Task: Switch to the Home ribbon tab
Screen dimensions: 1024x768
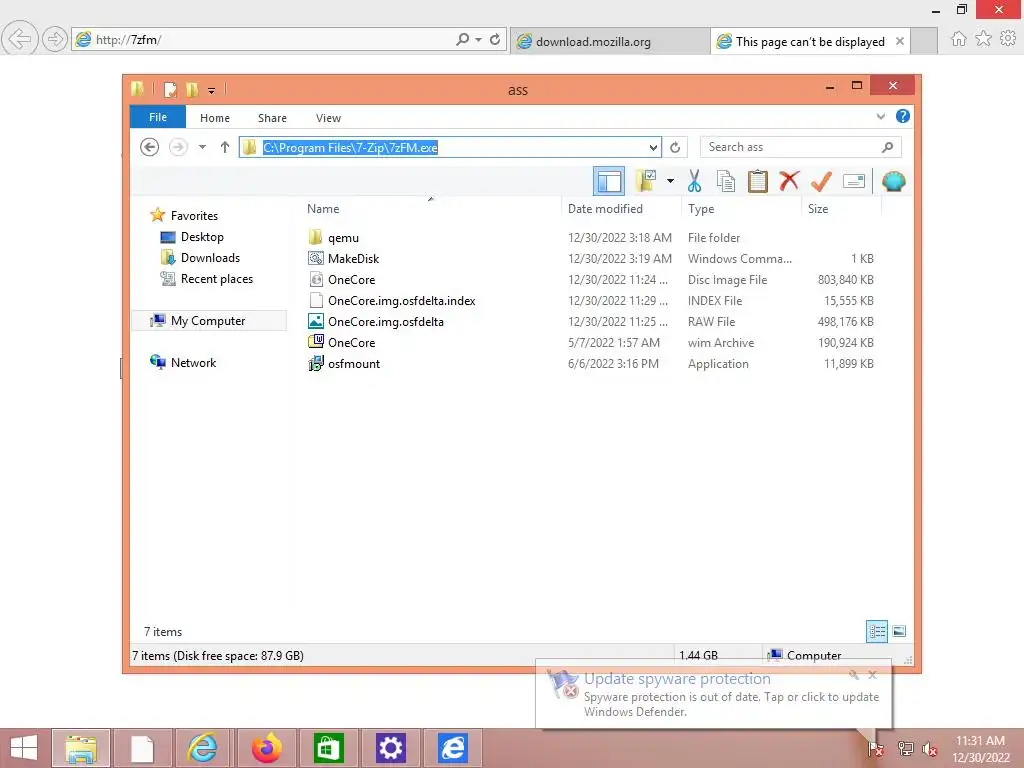Action: [215, 118]
